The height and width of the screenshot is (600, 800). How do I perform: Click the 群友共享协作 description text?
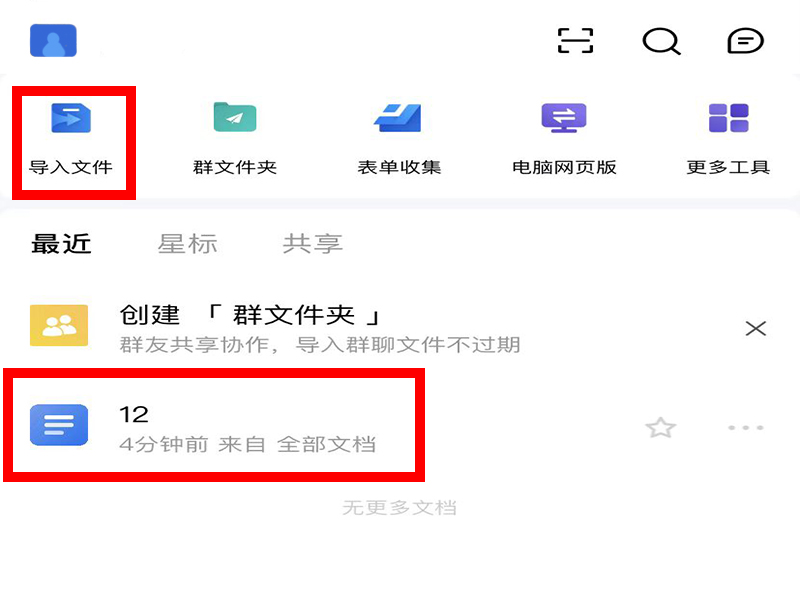319,345
